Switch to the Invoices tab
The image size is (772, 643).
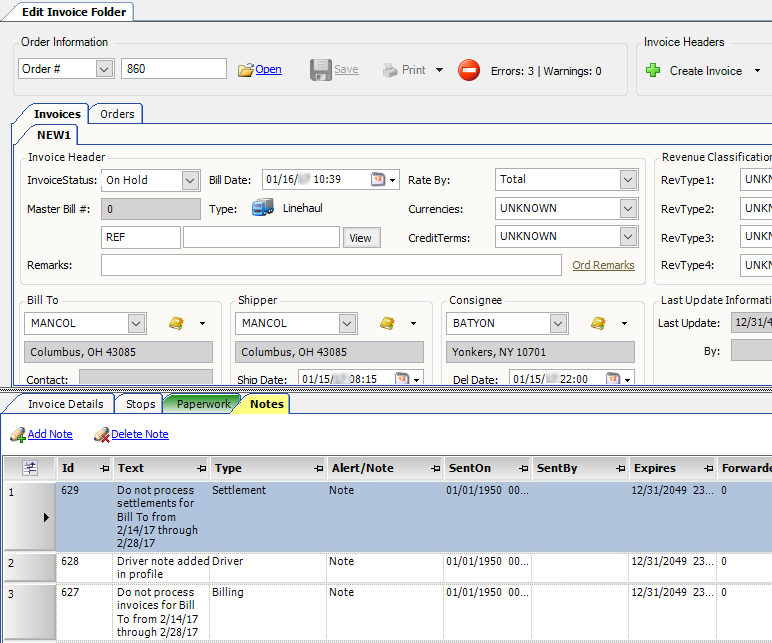click(x=57, y=114)
